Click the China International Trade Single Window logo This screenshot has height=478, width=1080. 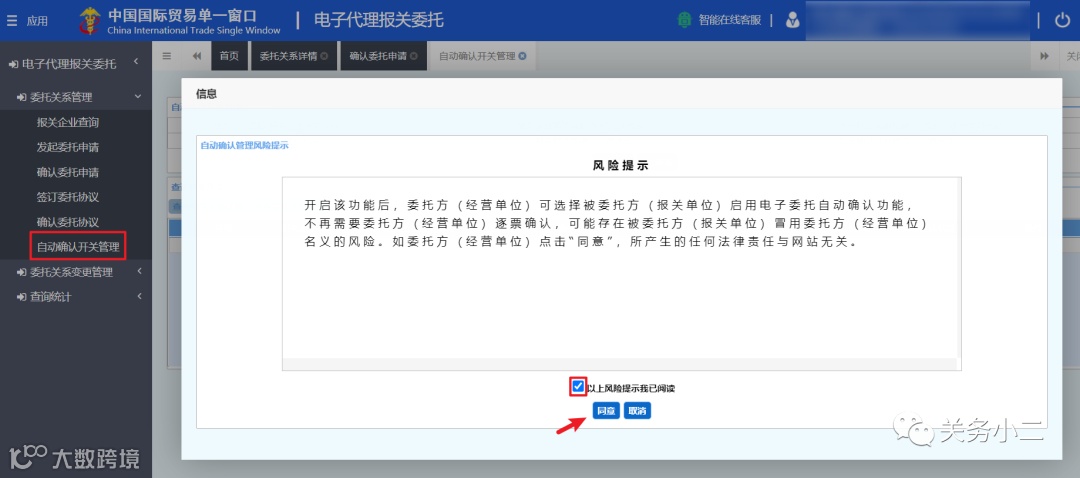pyautogui.click(x=180, y=21)
